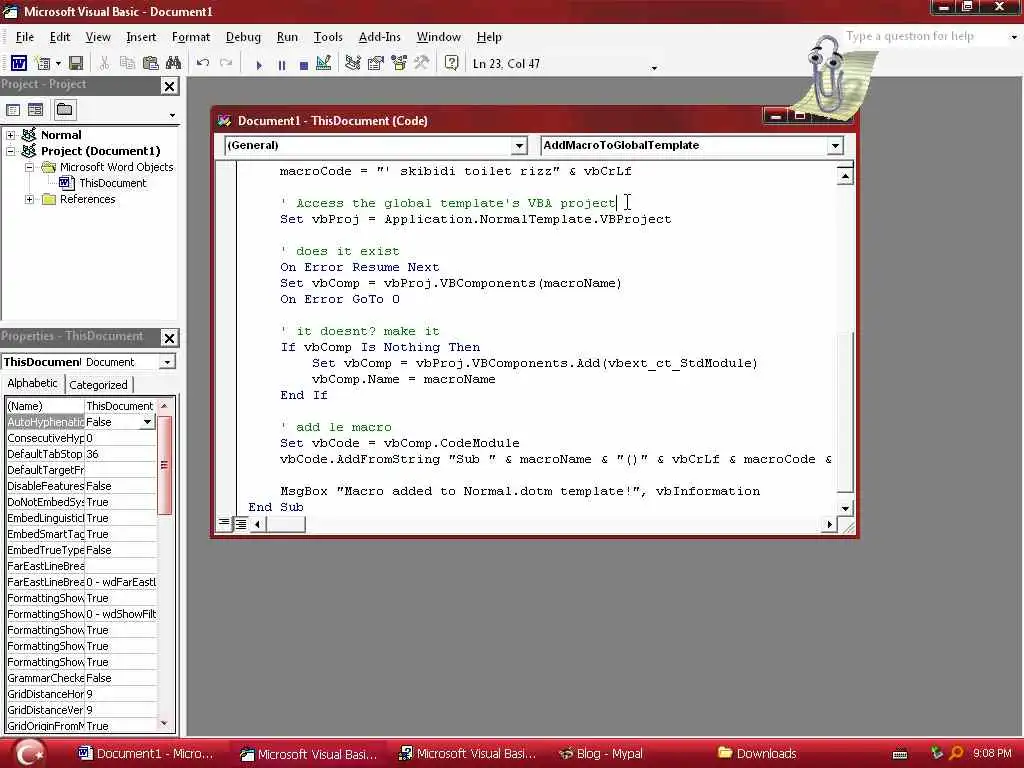
Task: Switch to the Categorized properties tab
Action: click(99, 385)
